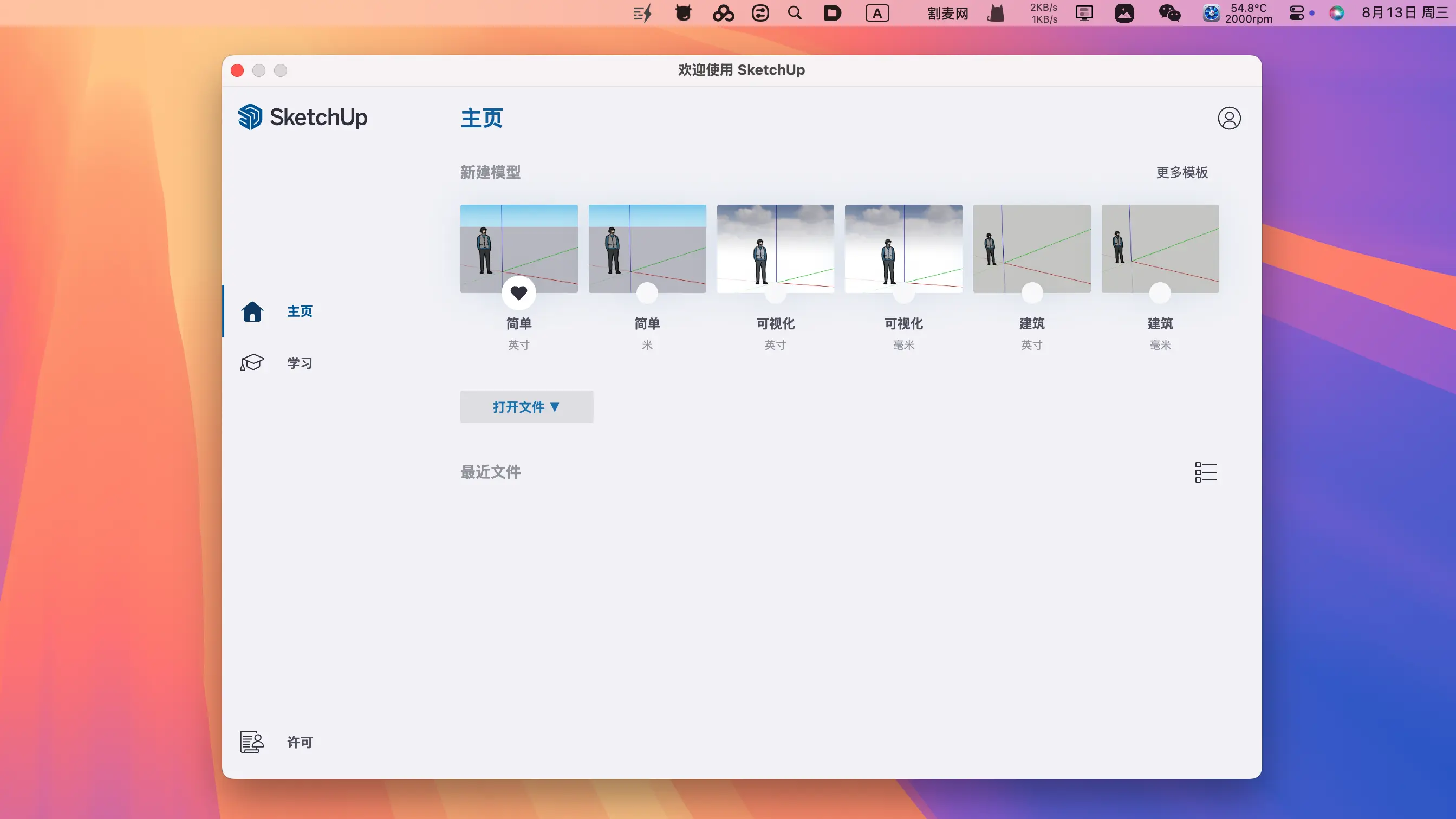The height and width of the screenshot is (819, 1456).
Task: Select the 可视化 毫米 template thumbnail
Action: click(x=904, y=249)
